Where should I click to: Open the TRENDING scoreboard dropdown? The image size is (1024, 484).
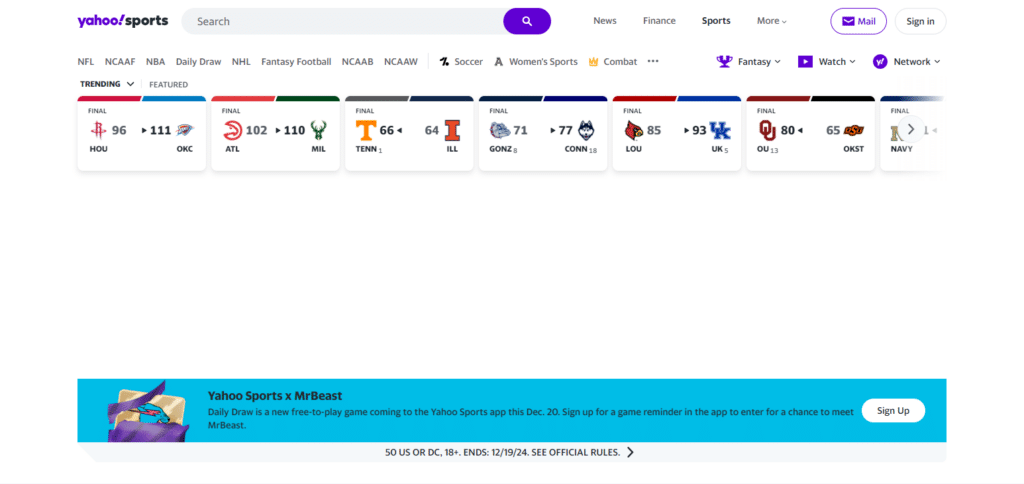tap(107, 84)
